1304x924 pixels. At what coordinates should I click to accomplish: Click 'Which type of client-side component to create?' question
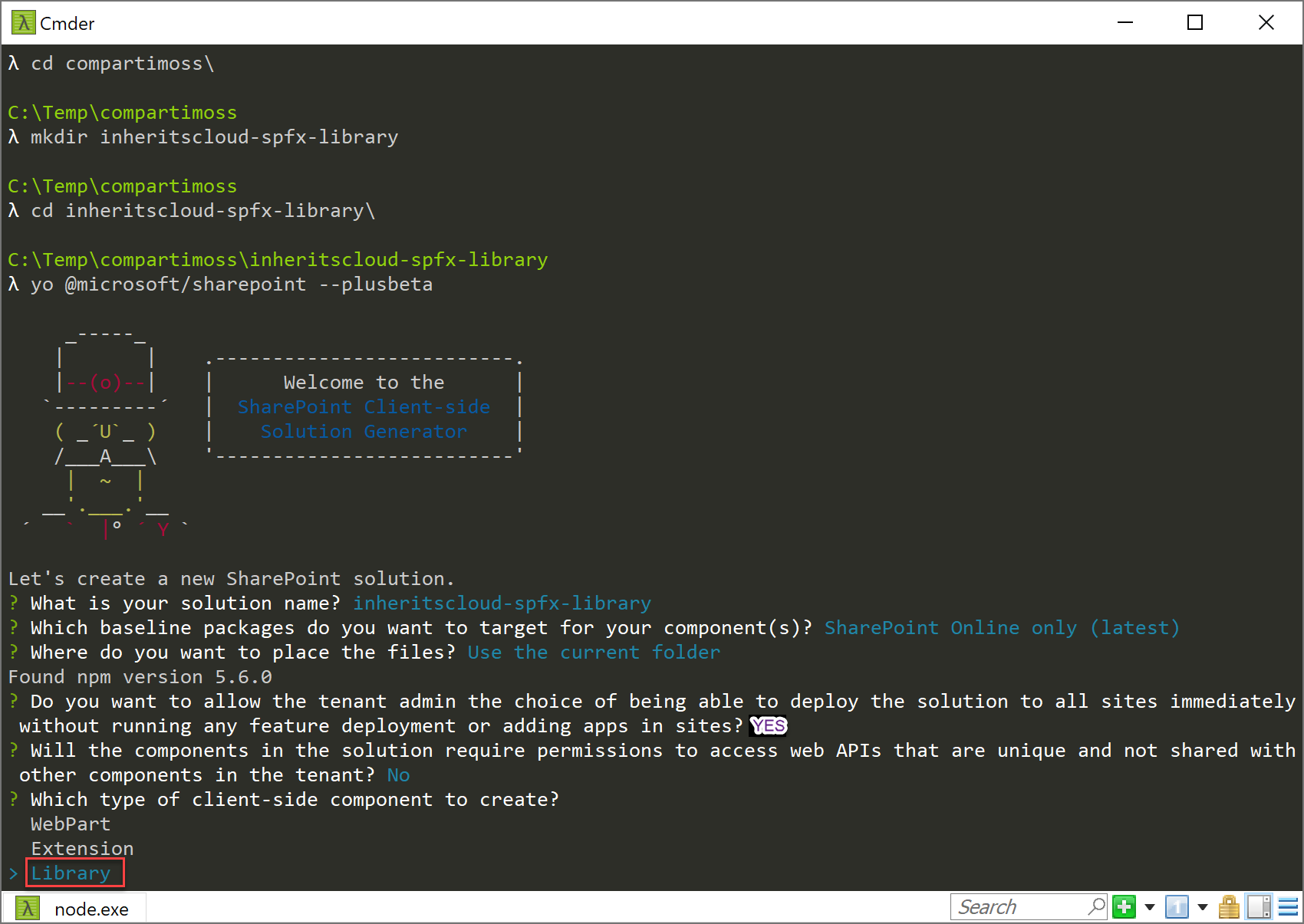(x=295, y=800)
